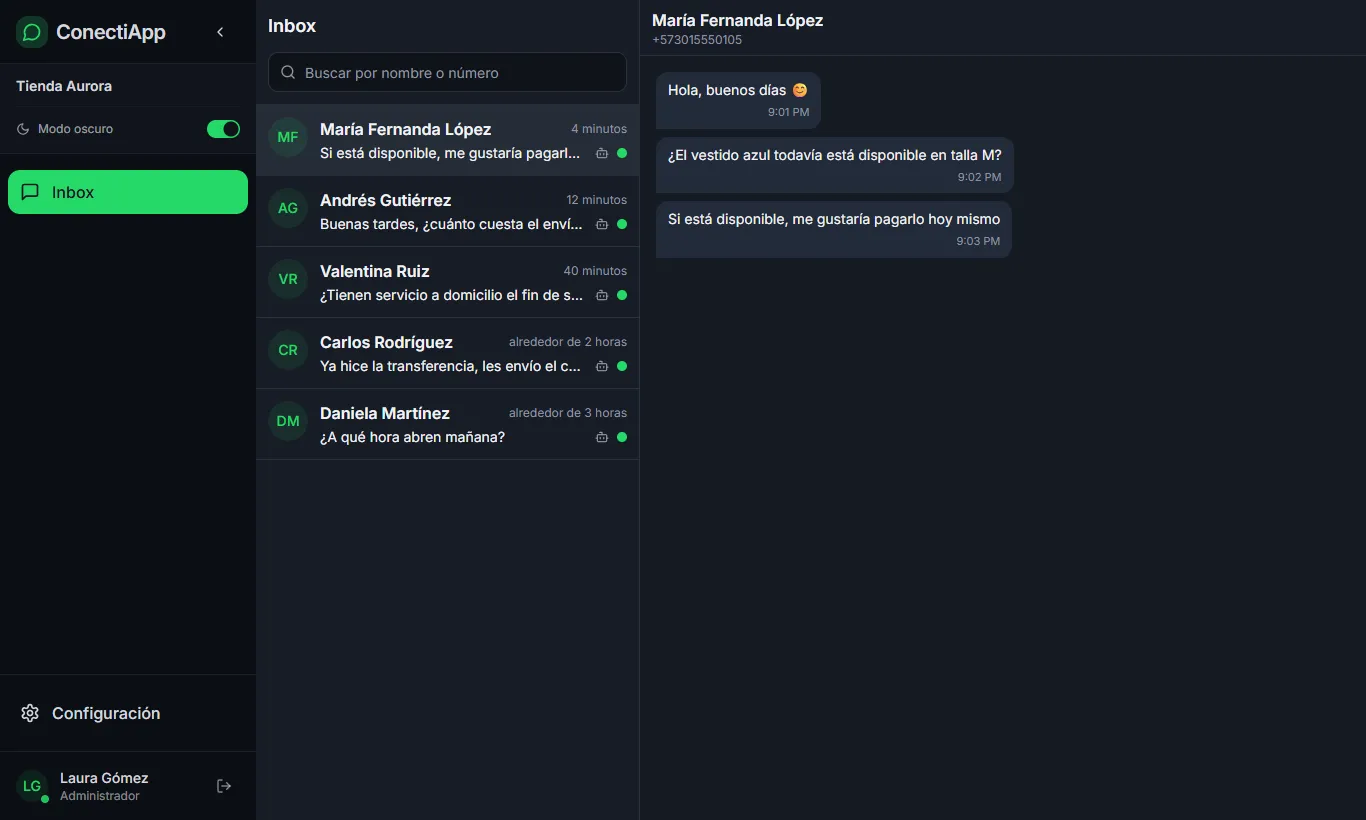The height and width of the screenshot is (820, 1366).
Task: Click the bot icon on María Fernanda López row
Action: [x=602, y=153]
